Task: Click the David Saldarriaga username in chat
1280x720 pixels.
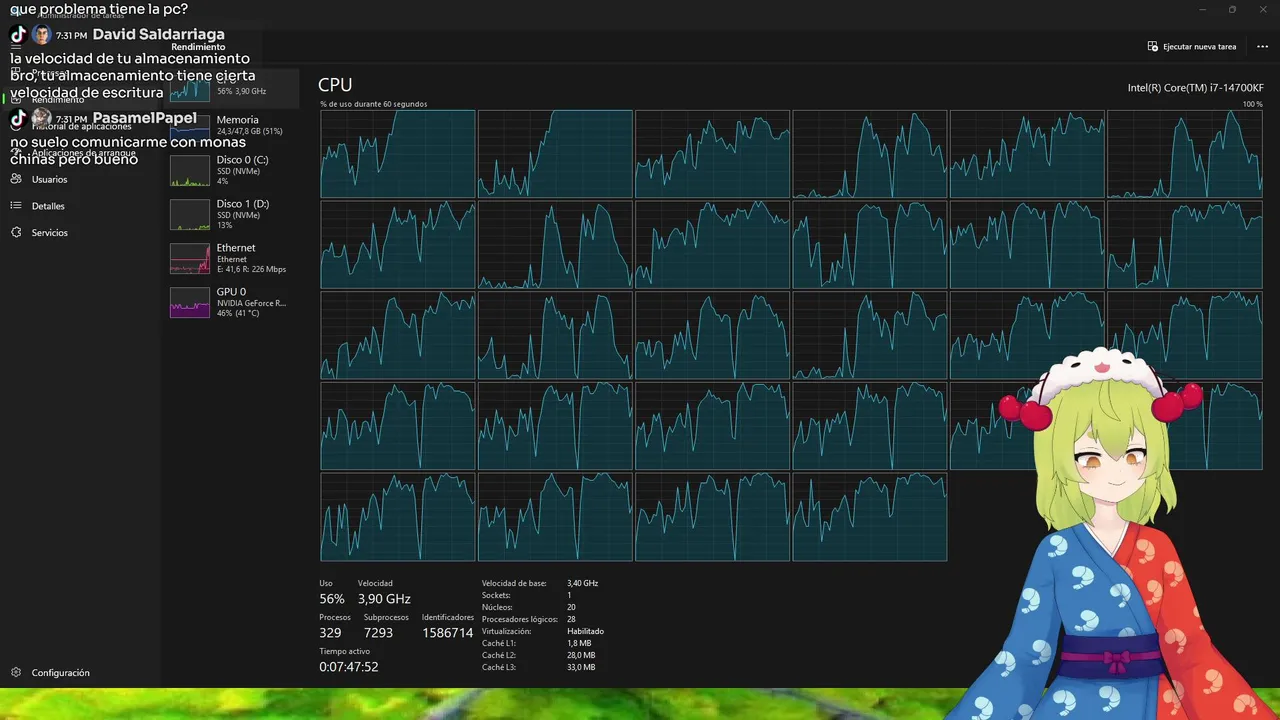Action: coord(158,35)
